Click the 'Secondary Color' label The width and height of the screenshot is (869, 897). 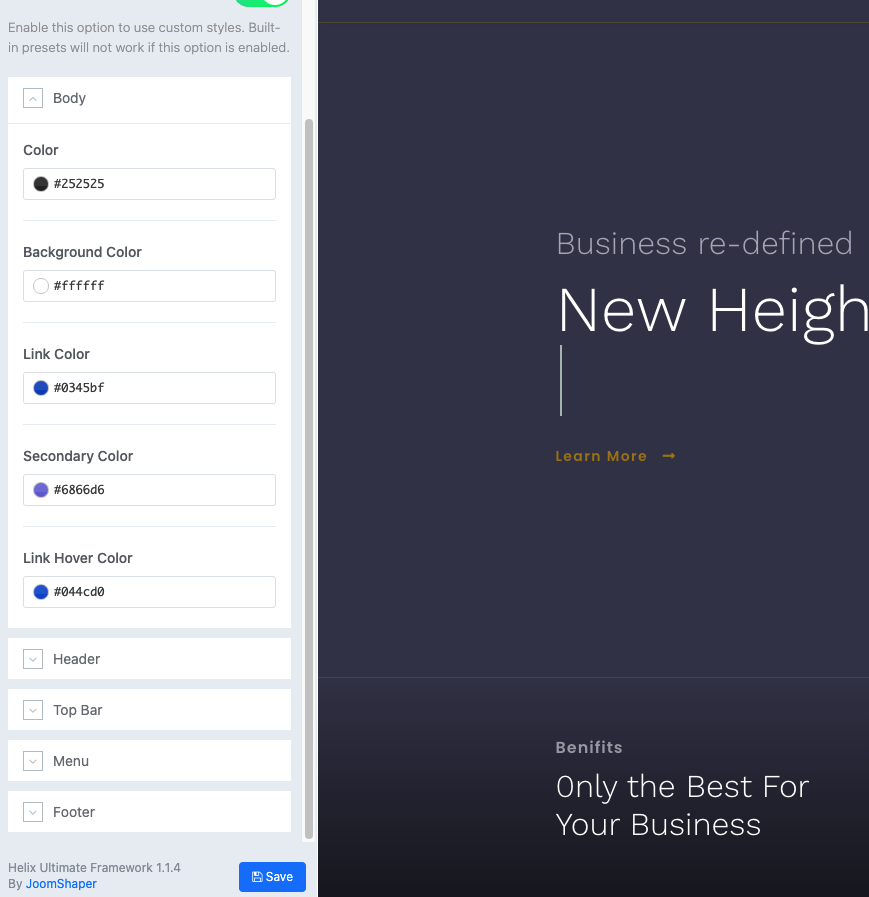tap(78, 456)
